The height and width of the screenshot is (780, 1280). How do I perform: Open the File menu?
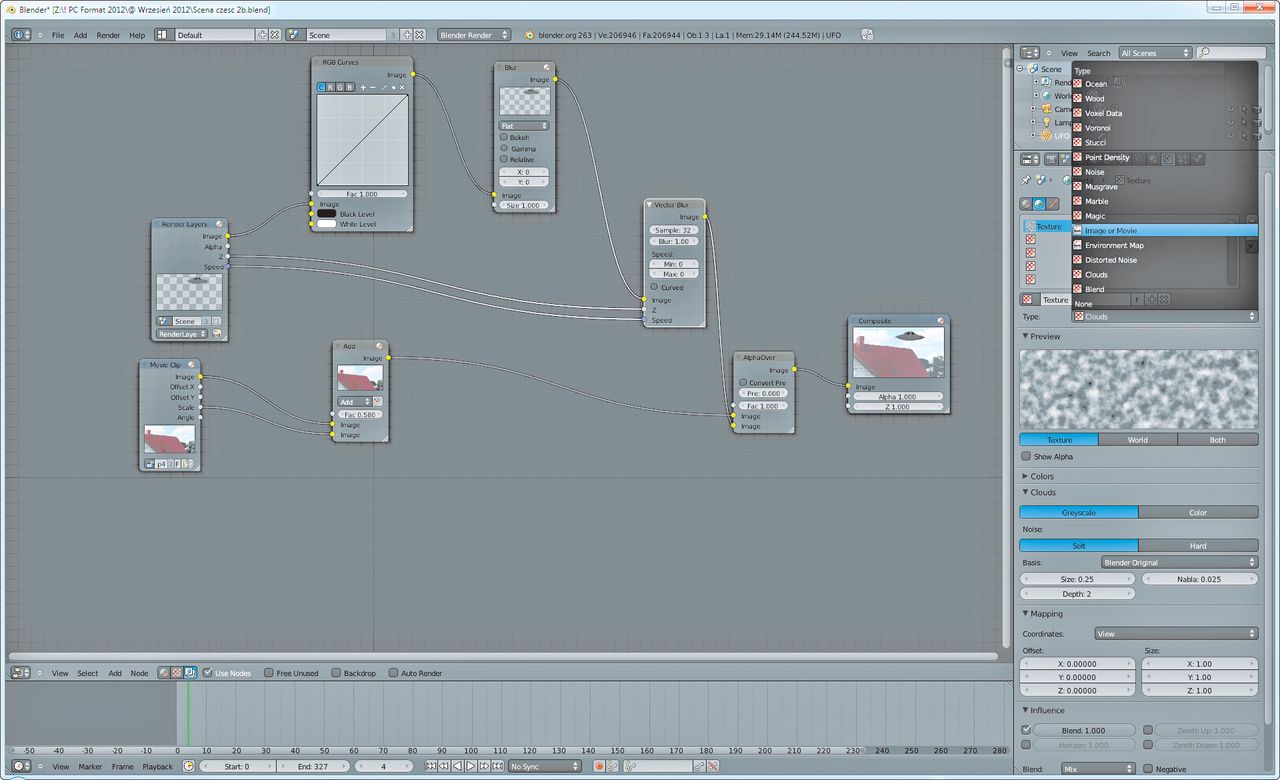coord(58,35)
